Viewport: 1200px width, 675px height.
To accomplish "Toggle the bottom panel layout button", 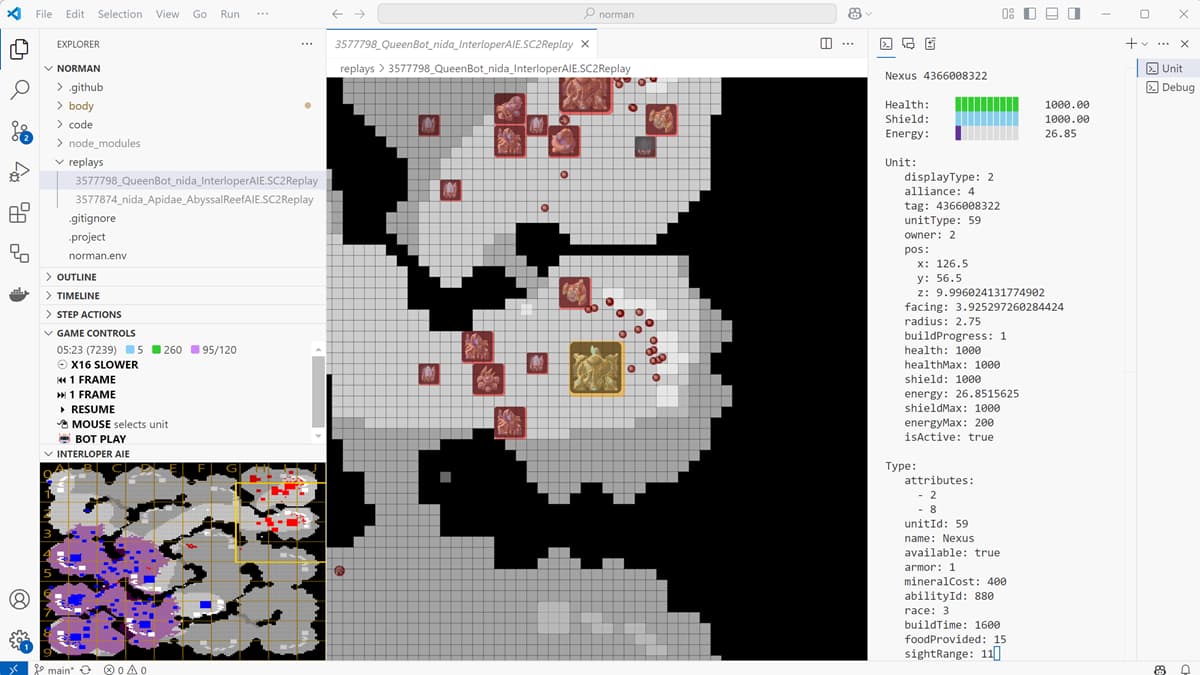I will point(1052,14).
